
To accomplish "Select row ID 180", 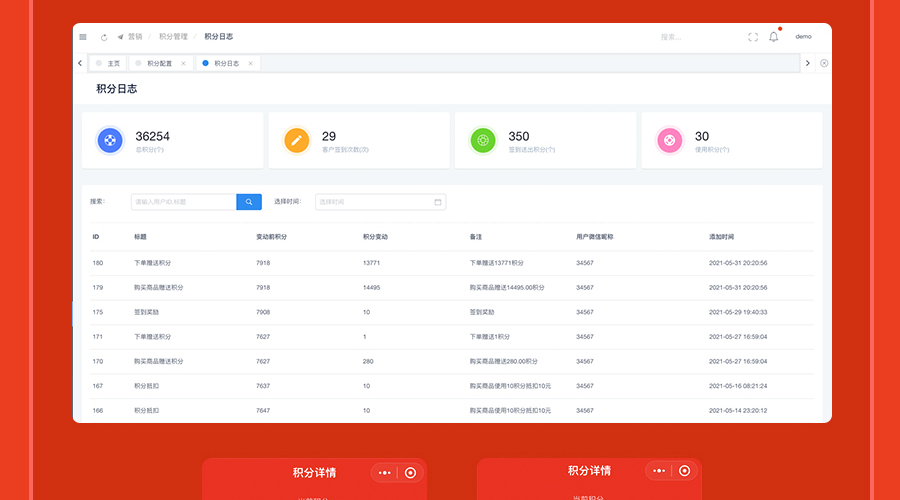I will click(x=98, y=263).
